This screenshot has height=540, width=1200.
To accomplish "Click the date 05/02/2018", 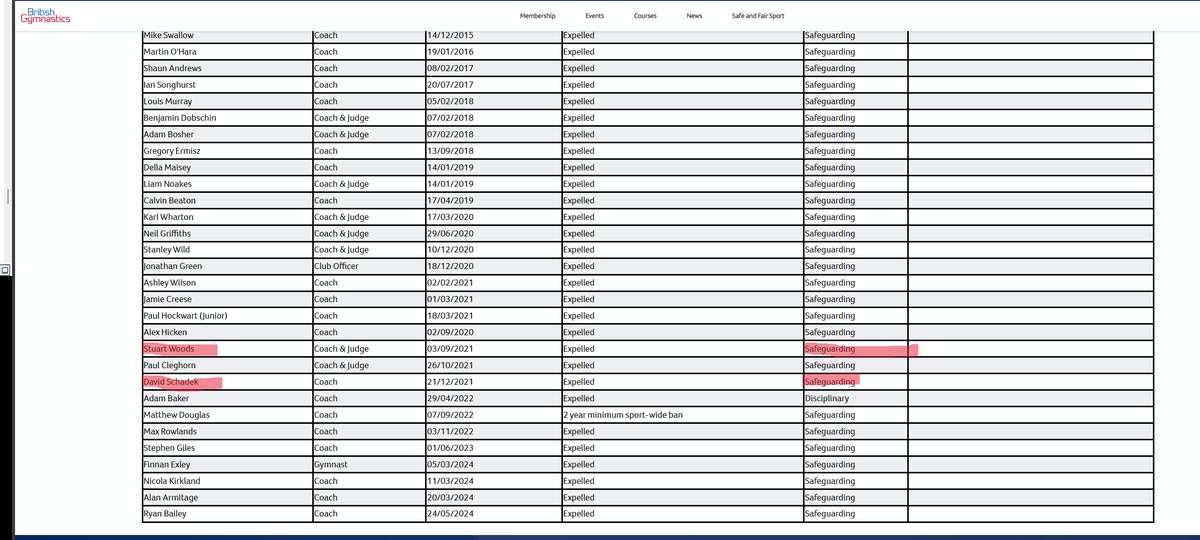I will [450, 101].
